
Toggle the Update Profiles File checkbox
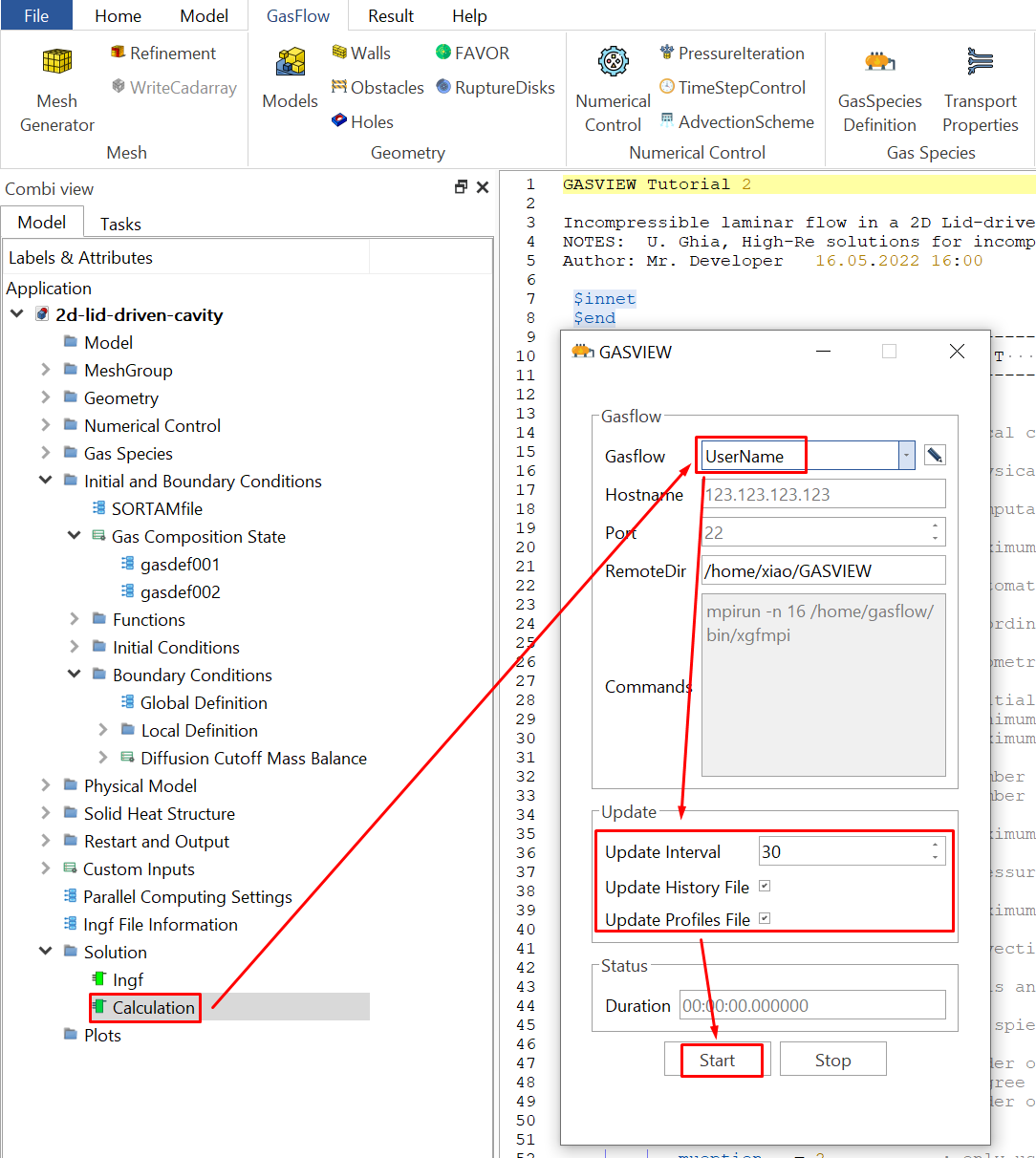pyautogui.click(x=765, y=918)
